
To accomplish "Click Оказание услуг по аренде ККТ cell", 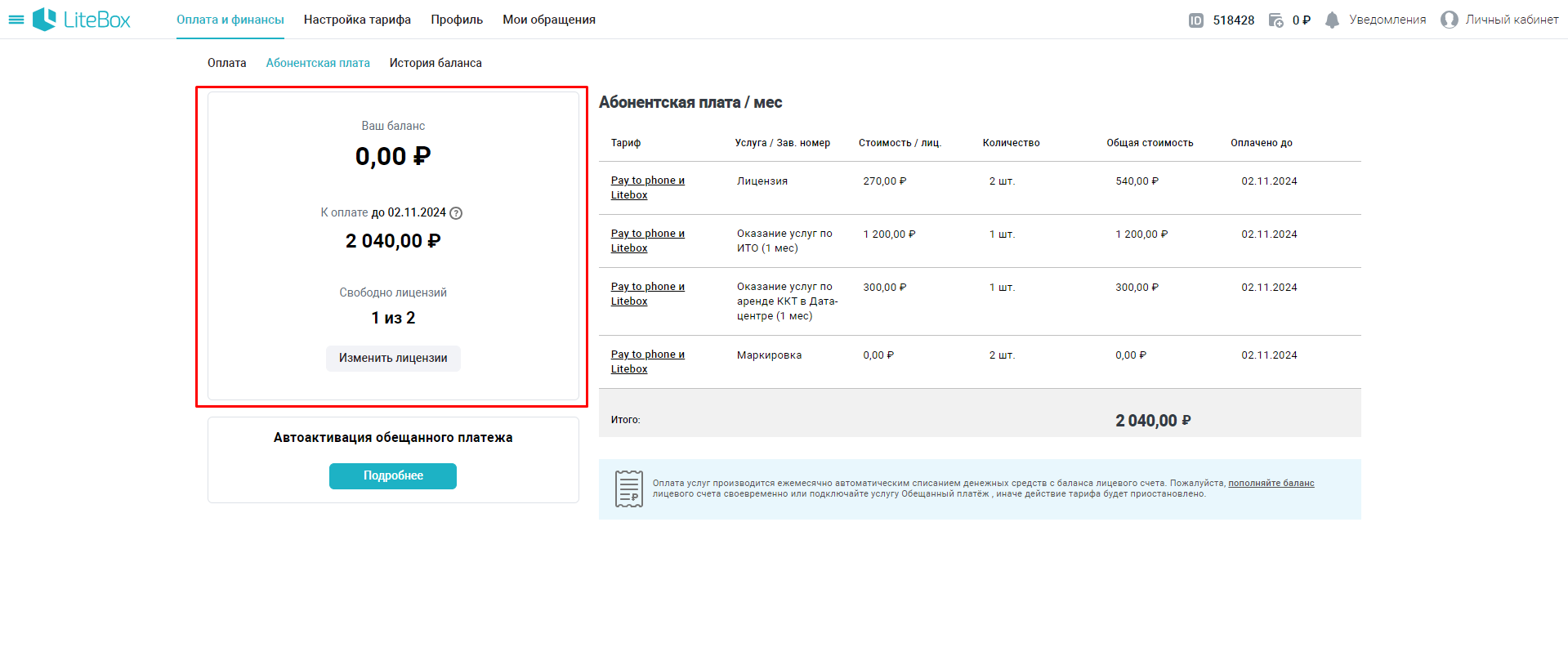I will (787, 301).
